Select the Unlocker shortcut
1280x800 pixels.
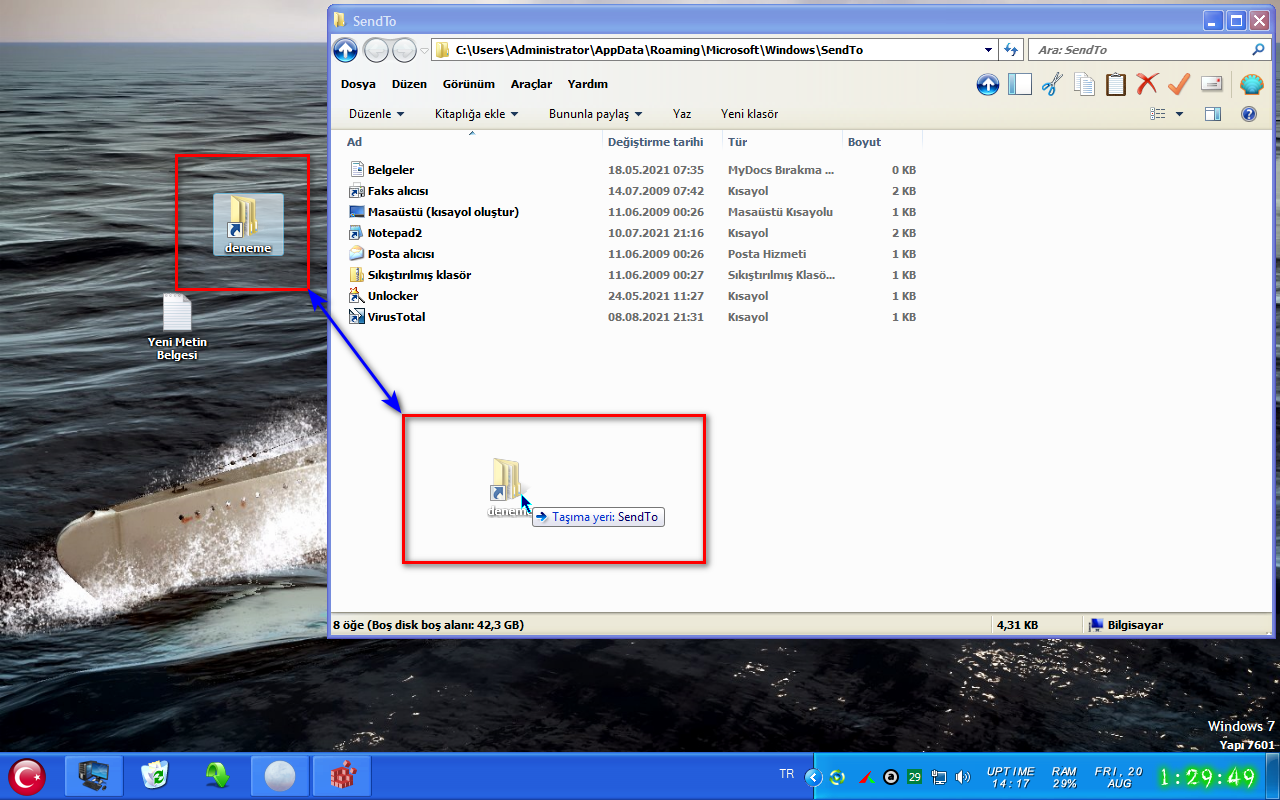(393, 296)
